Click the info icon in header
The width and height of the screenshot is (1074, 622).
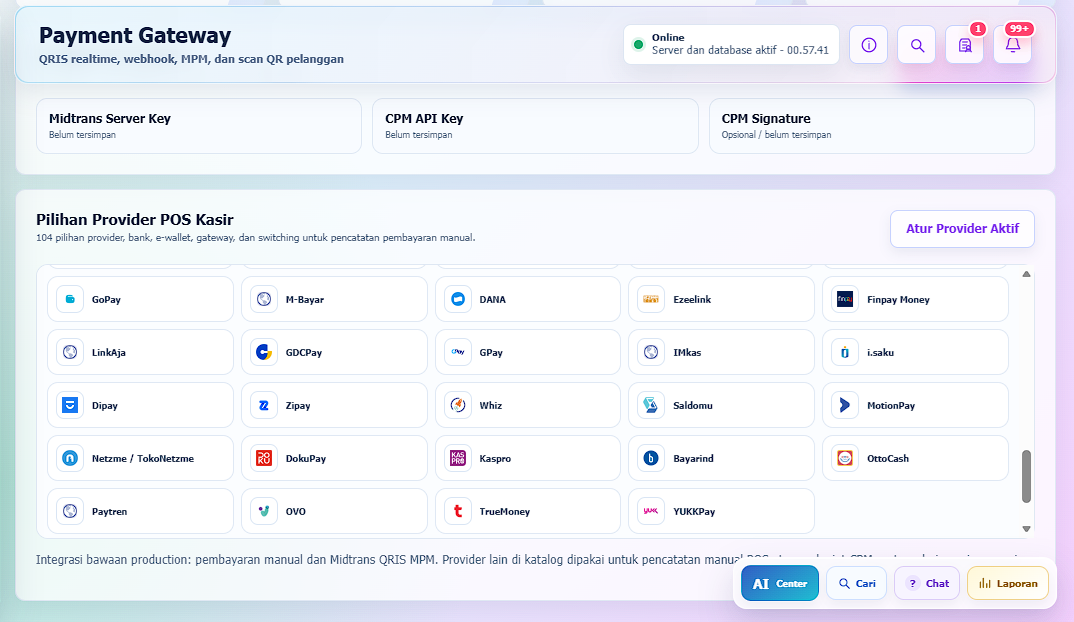point(869,45)
